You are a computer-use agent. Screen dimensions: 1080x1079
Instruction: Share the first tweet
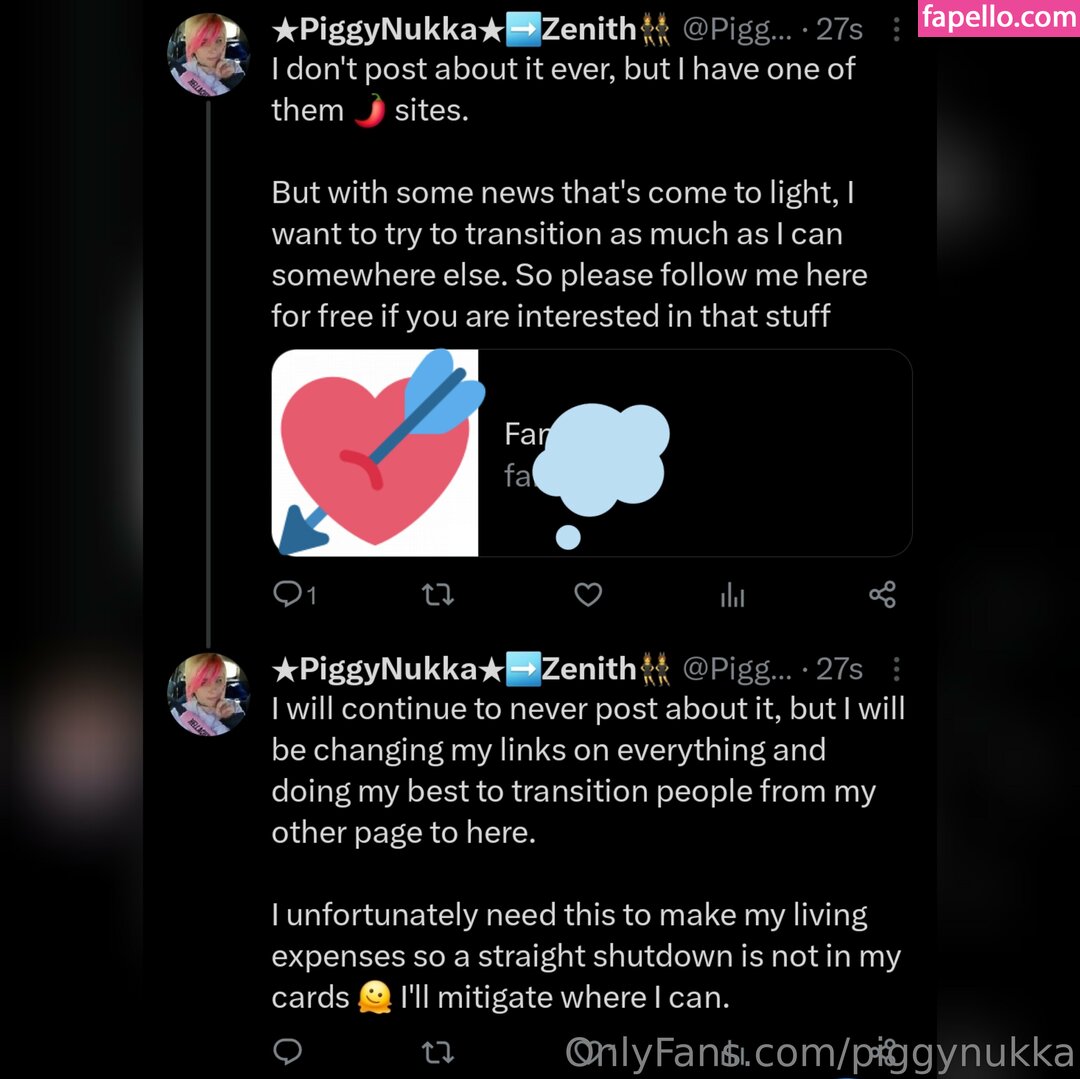(882, 594)
